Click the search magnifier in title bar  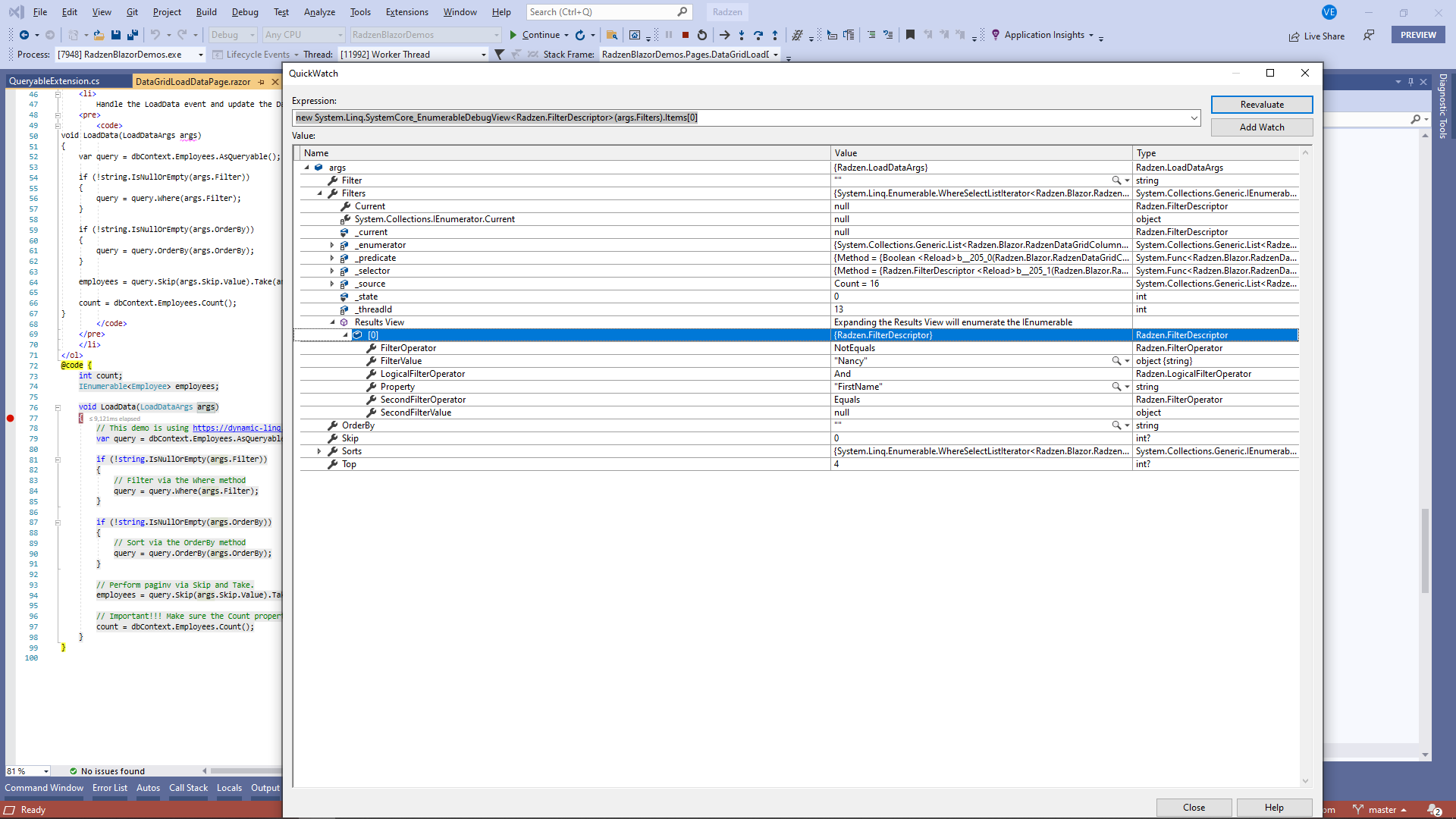[682, 12]
